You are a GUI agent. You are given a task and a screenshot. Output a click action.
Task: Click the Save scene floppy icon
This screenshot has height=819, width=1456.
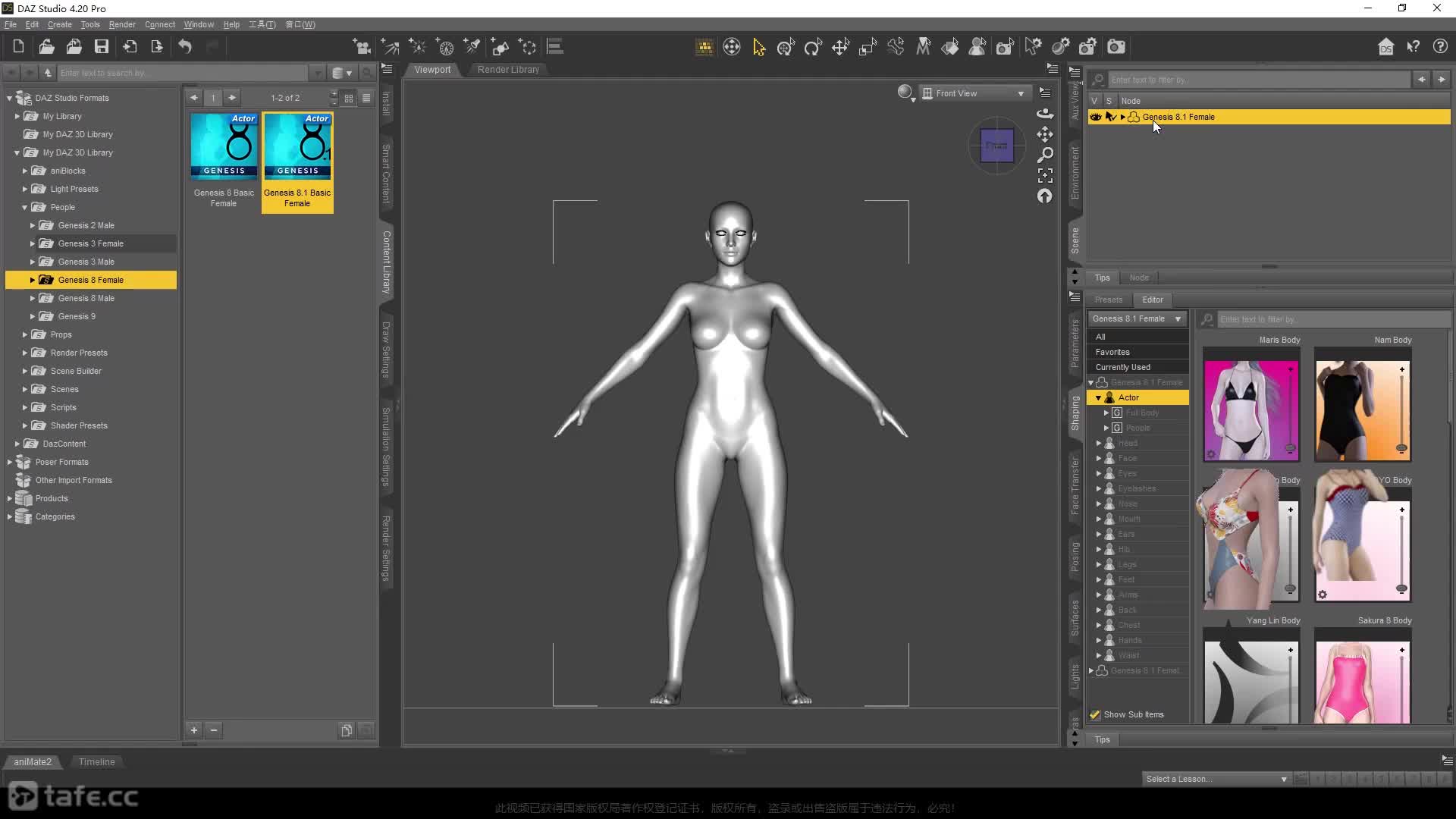(101, 47)
